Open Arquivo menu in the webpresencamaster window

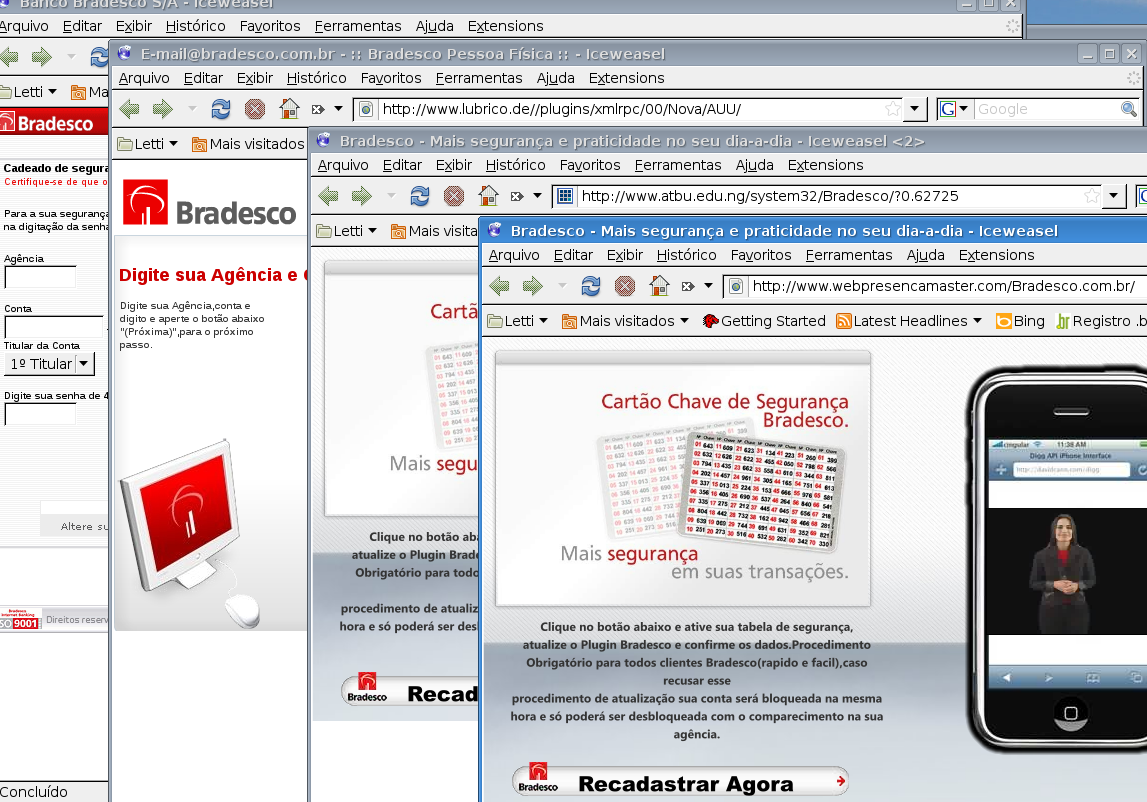pos(514,255)
